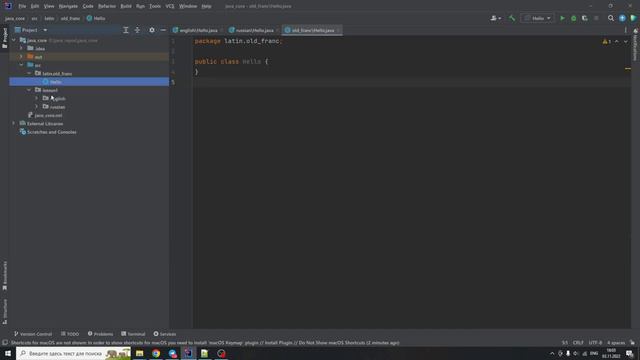640x360 pixels.
Task: Click the UTF-8 encoding in status bar
Action: [x=595, y=343]
